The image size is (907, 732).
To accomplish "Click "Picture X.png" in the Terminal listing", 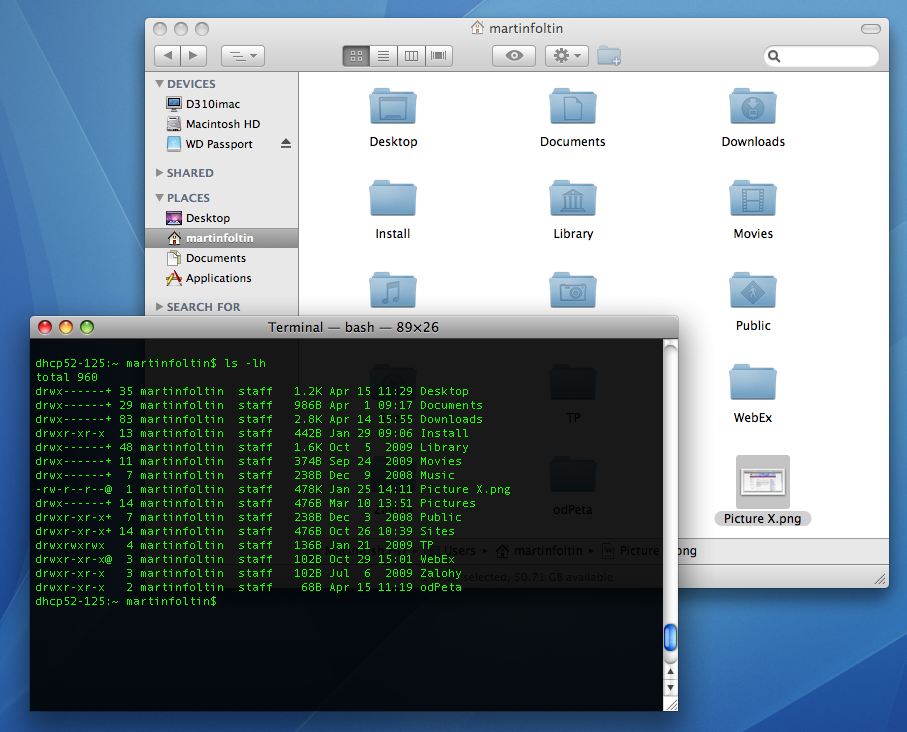I will pyautogui.click(x=466, y=490).
